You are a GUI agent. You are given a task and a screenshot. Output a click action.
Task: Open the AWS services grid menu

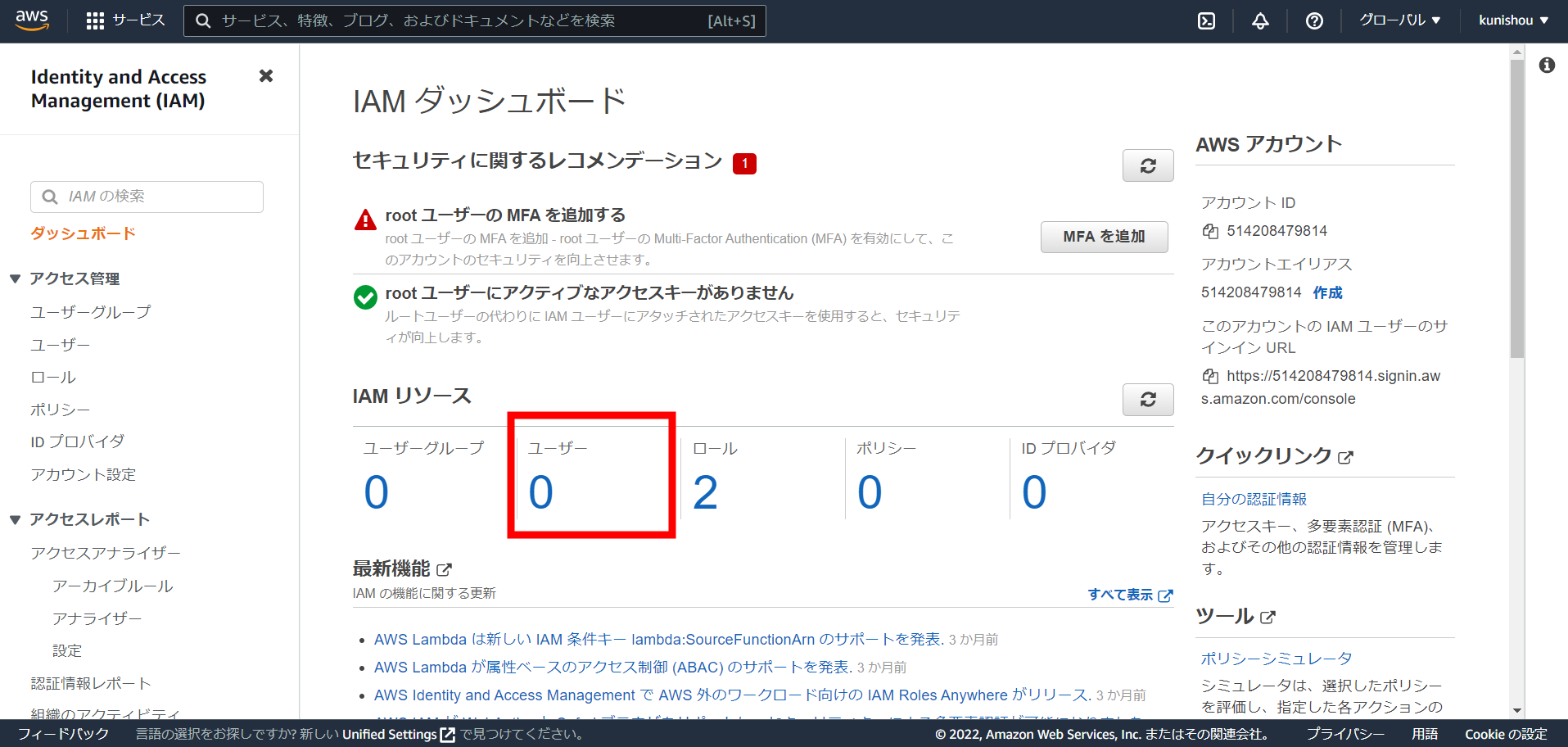[96, 20]
